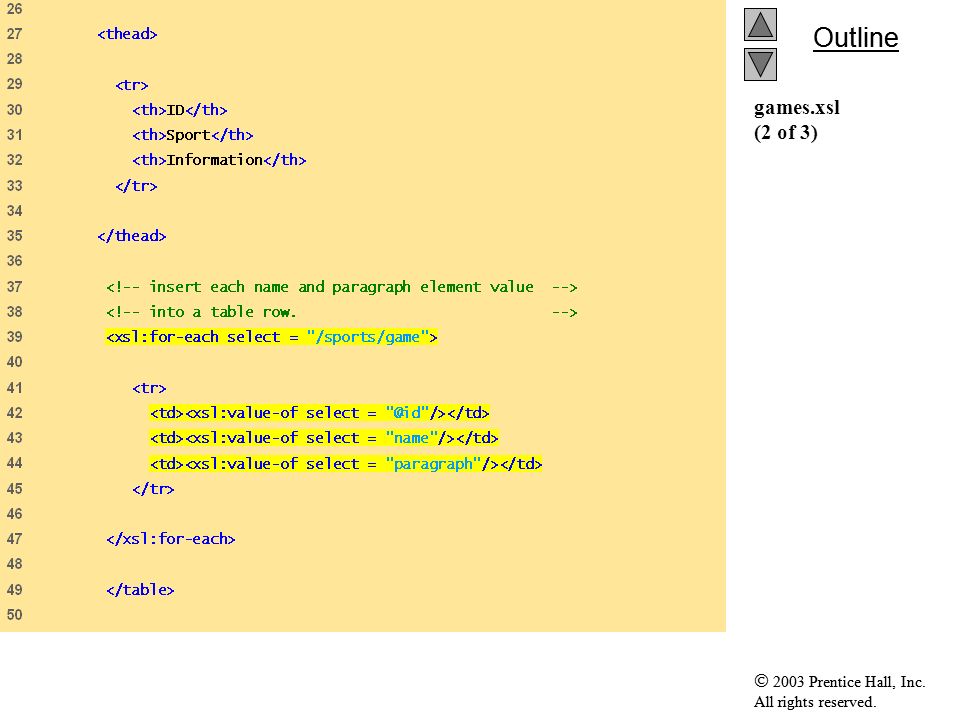Click the 'All rights reserved.' text
The image size is (960, 720).
pyautogui.click(x=814, y=702)
